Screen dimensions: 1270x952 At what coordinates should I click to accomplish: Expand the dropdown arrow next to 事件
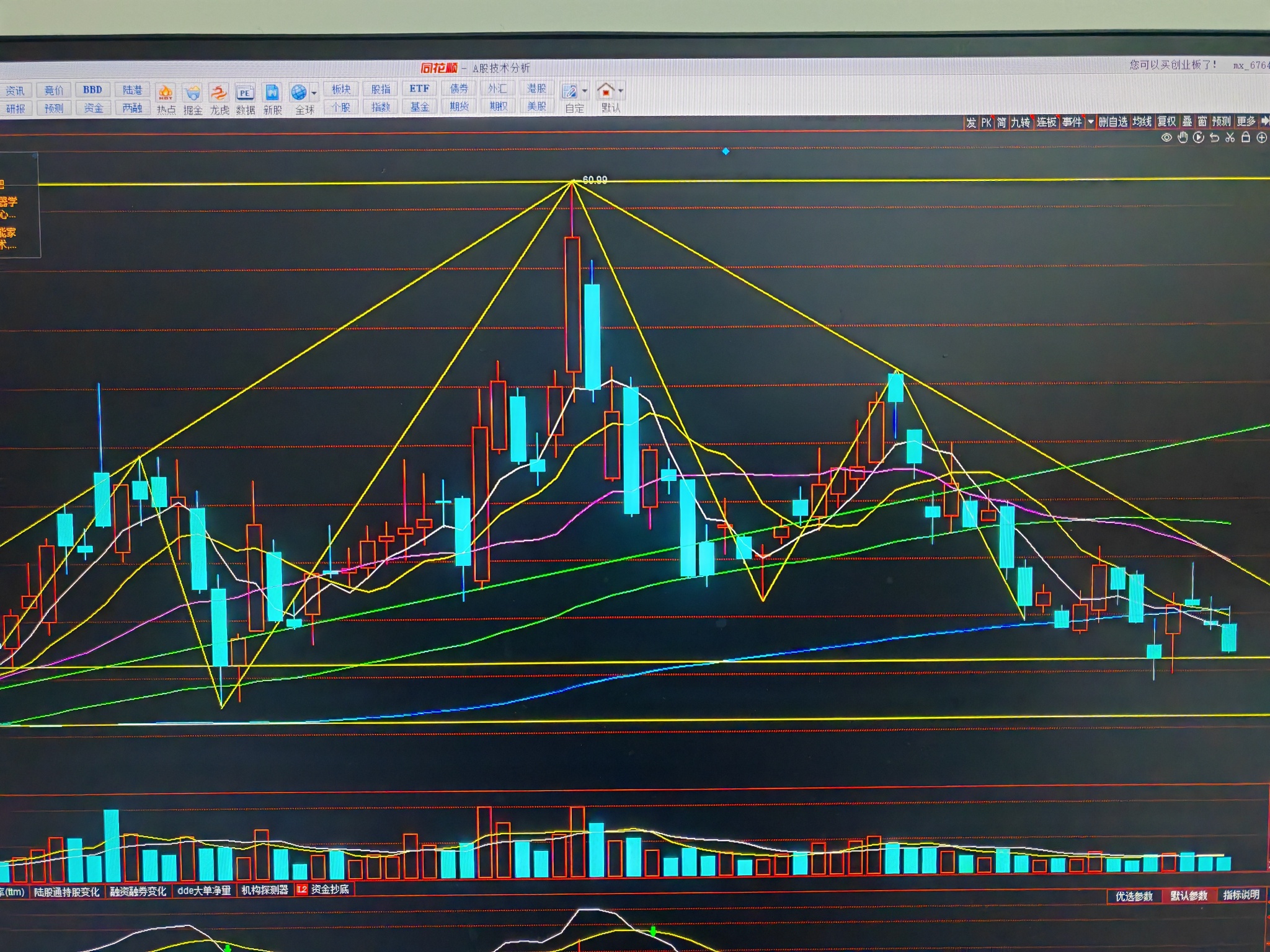(1091, 122)
